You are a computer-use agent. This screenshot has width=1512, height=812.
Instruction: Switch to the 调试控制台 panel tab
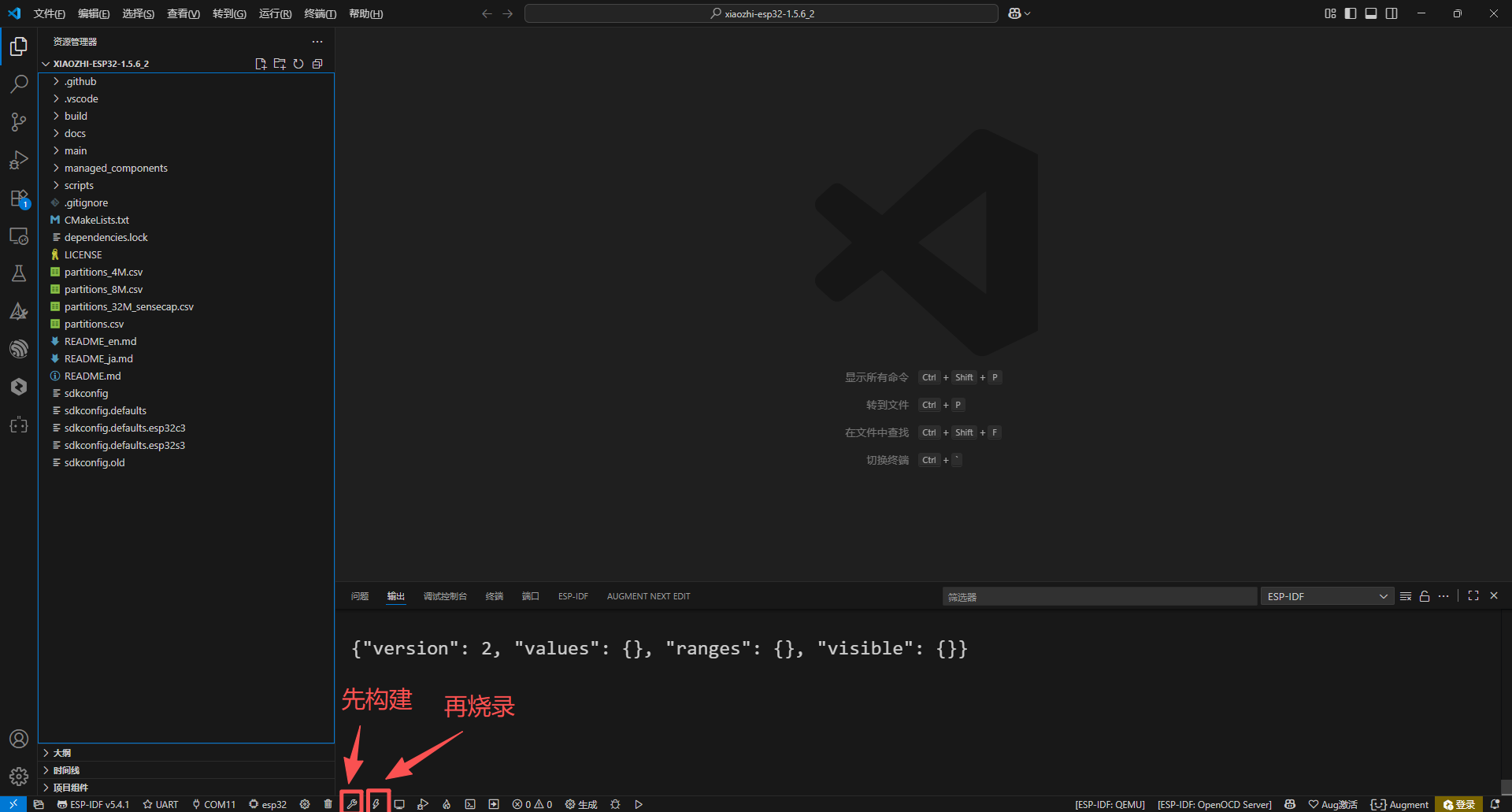pos(445,596)
